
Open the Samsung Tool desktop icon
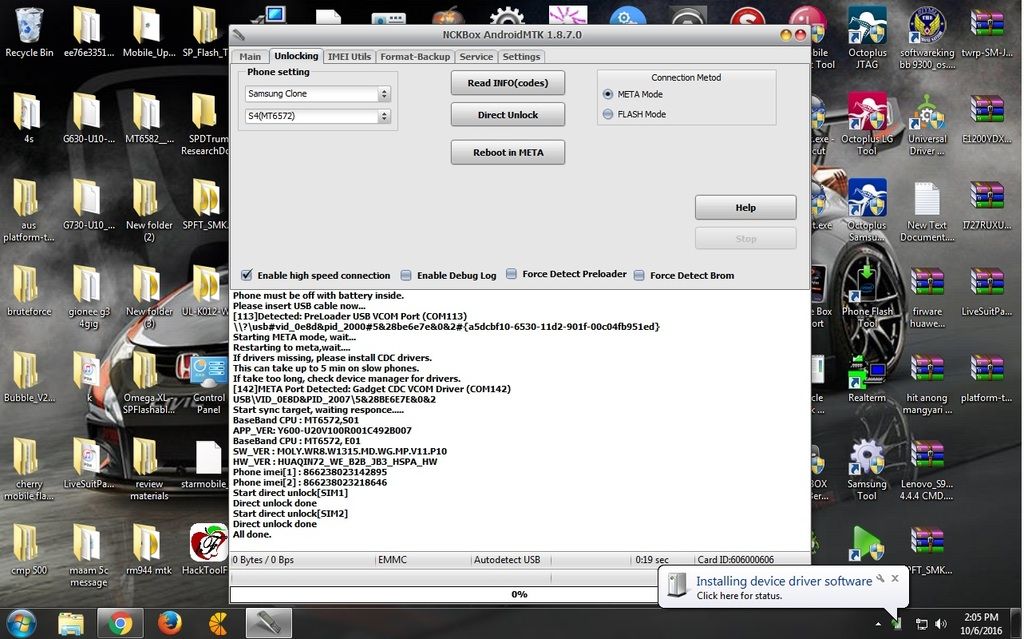[x=866, y=464]
